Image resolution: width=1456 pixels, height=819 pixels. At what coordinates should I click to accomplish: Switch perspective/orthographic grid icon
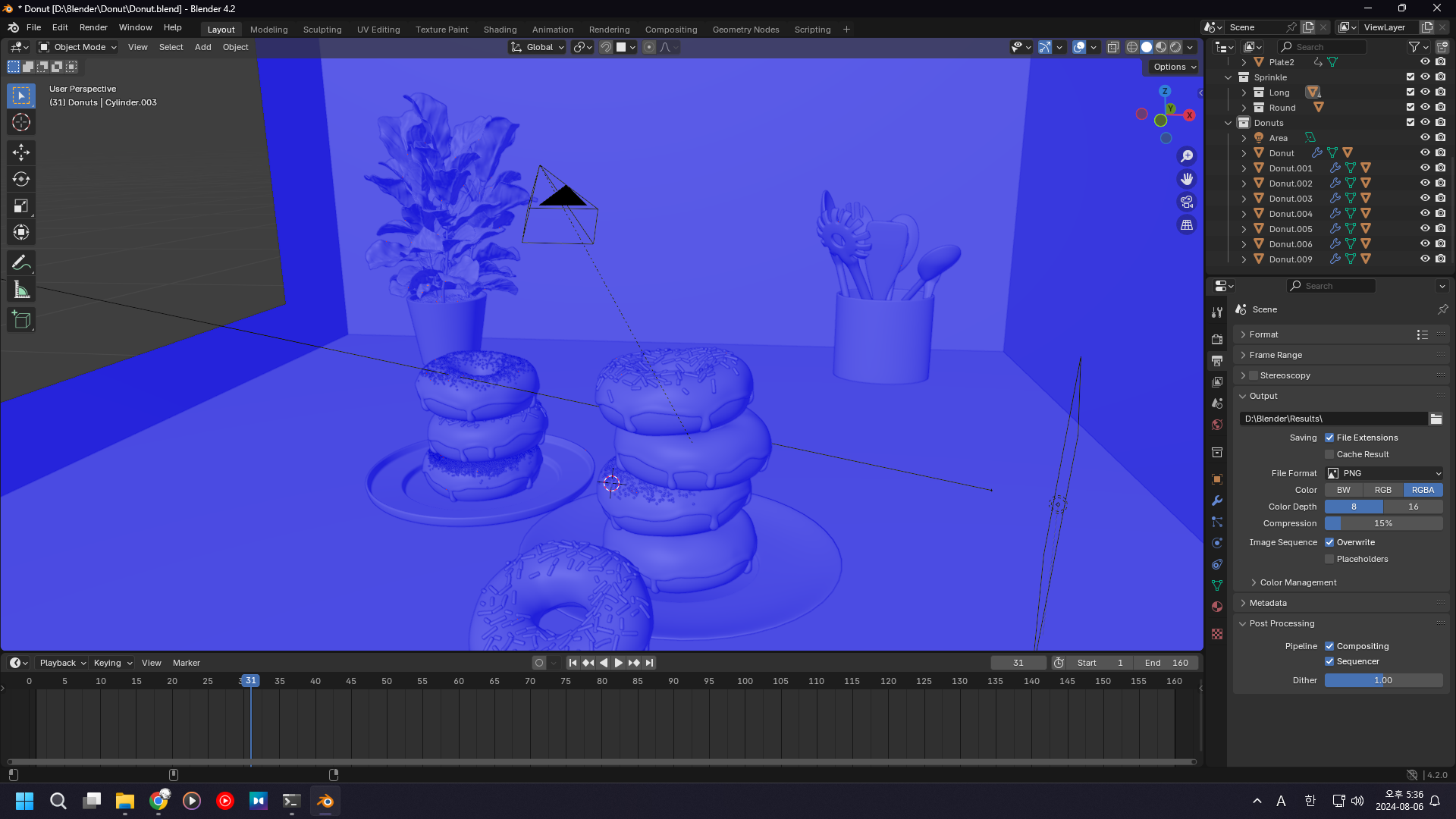[1187, 224]
